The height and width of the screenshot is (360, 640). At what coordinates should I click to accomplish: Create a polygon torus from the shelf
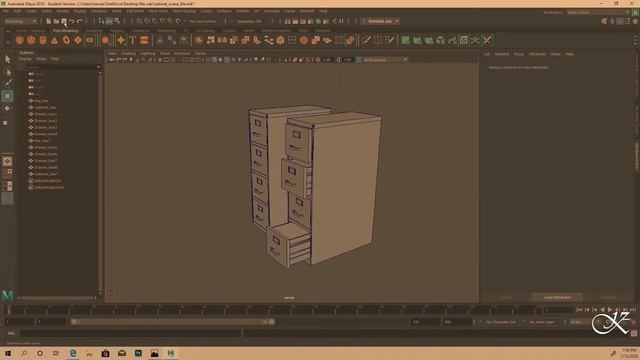pos(66,40)
